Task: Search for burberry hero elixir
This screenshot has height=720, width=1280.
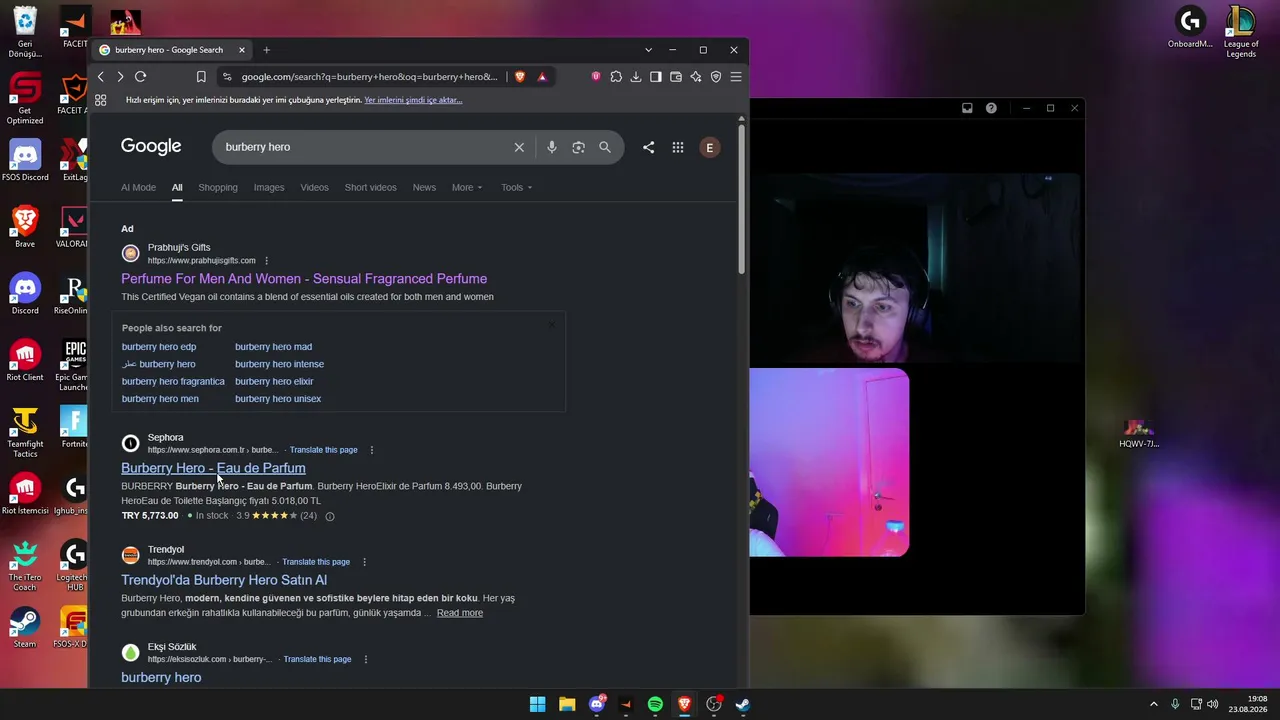Action: (x=274, y=382)
